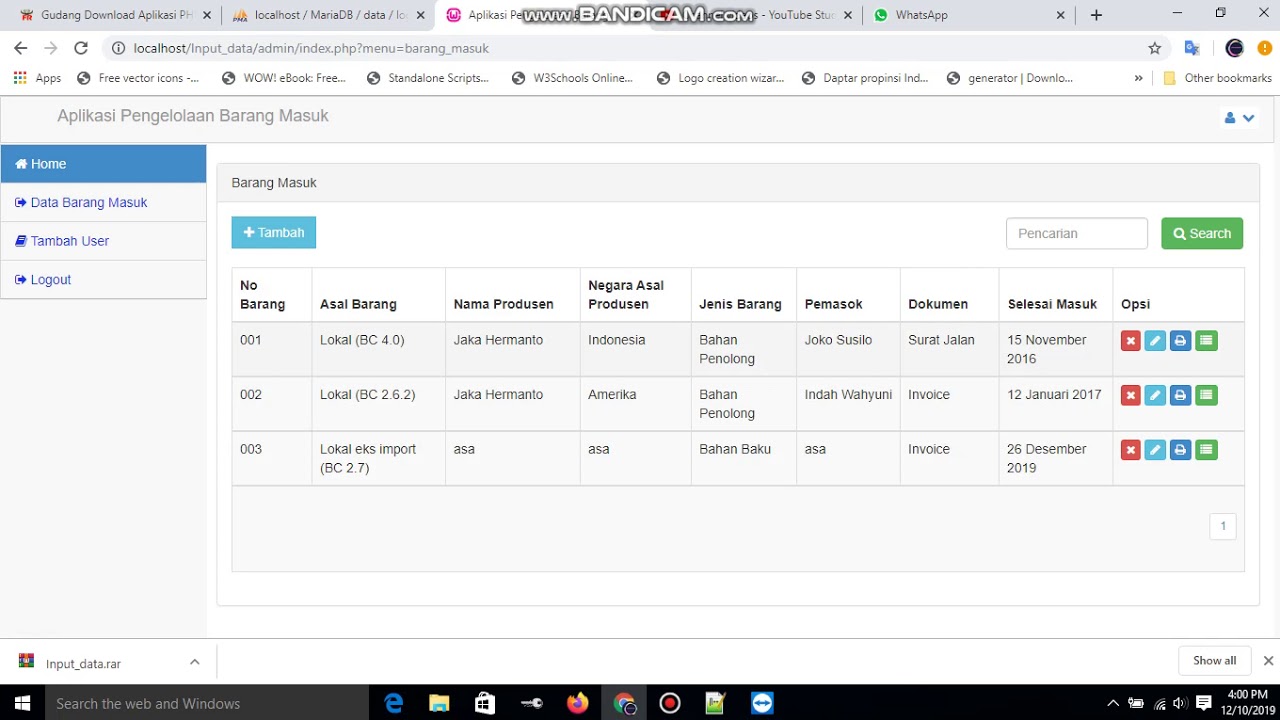Click the Home sidebar menu item
Image resolution: width=1280 pixels, height=720 pixels.
(x=103, y=164)
